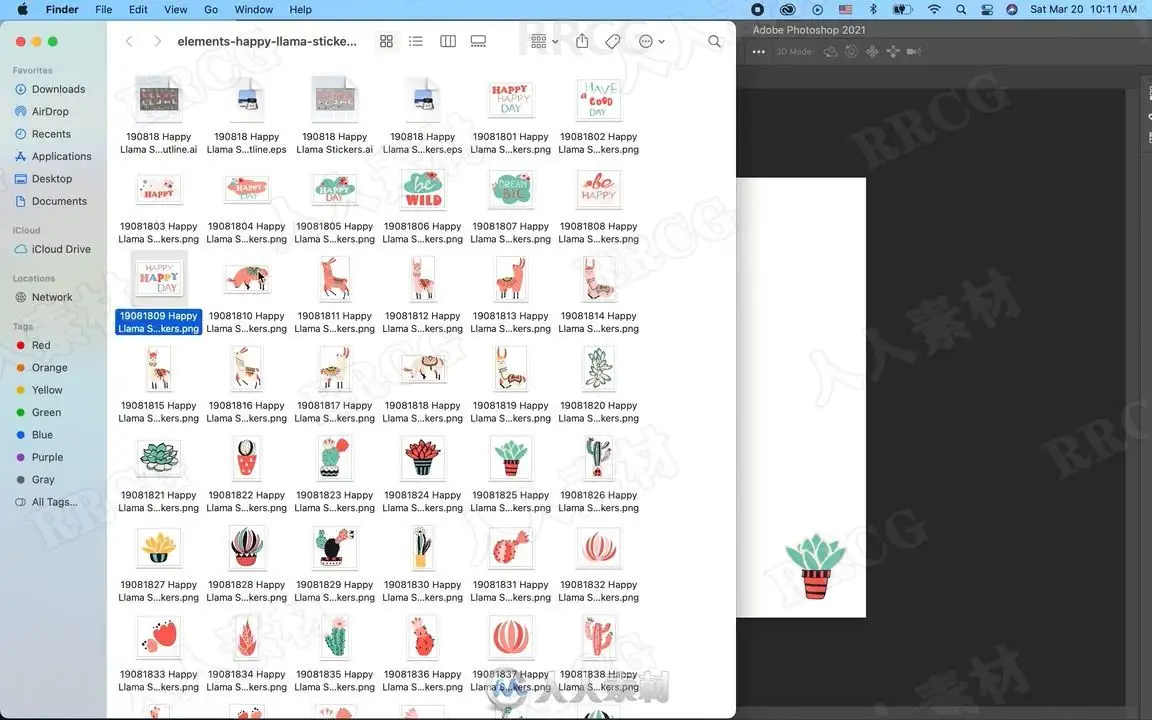The image size is (1152, 720).
Task: Open the File menu
Action: [x=104, y=10]
